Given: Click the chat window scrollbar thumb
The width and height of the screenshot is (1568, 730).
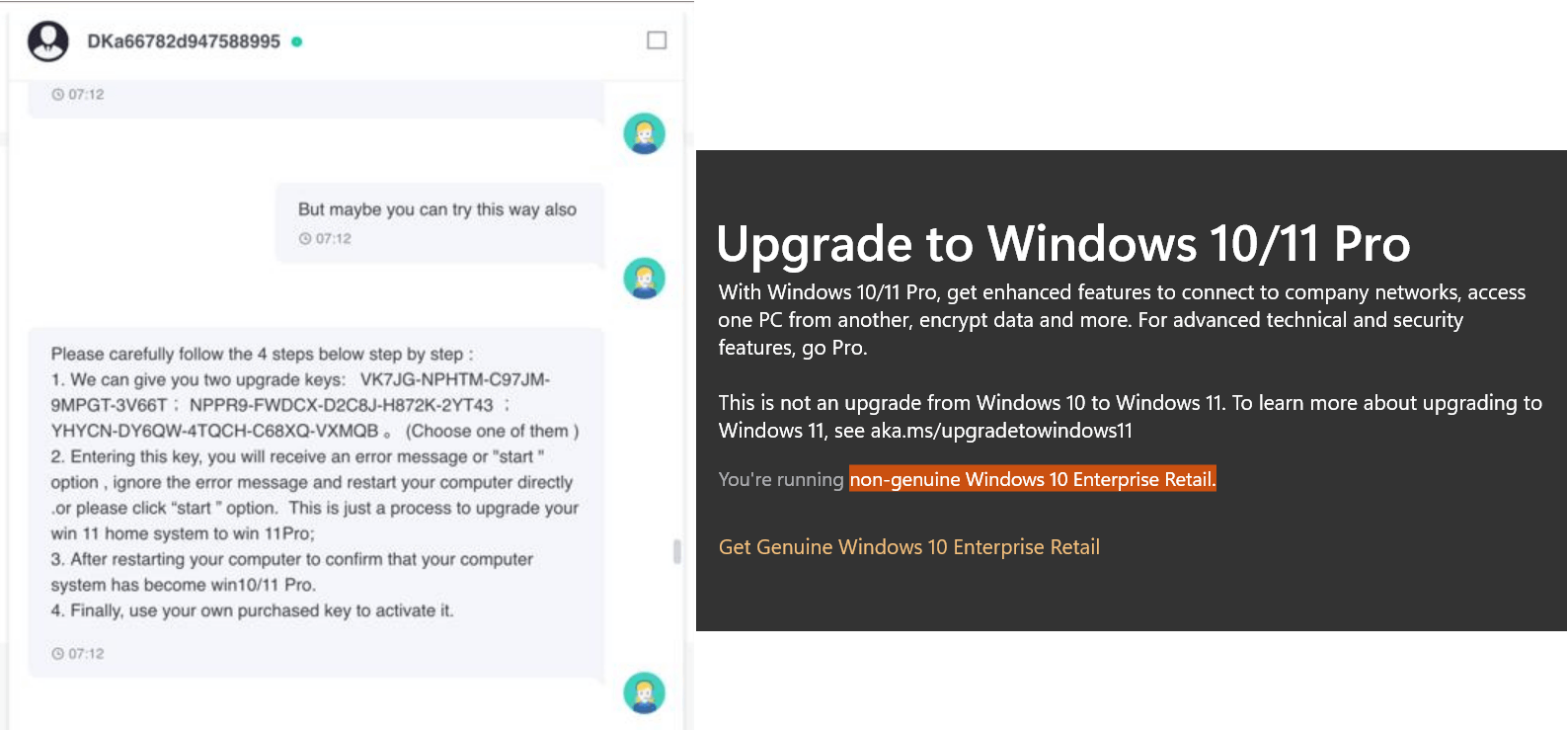Looking at the screenshot, I should pos(677,551).
